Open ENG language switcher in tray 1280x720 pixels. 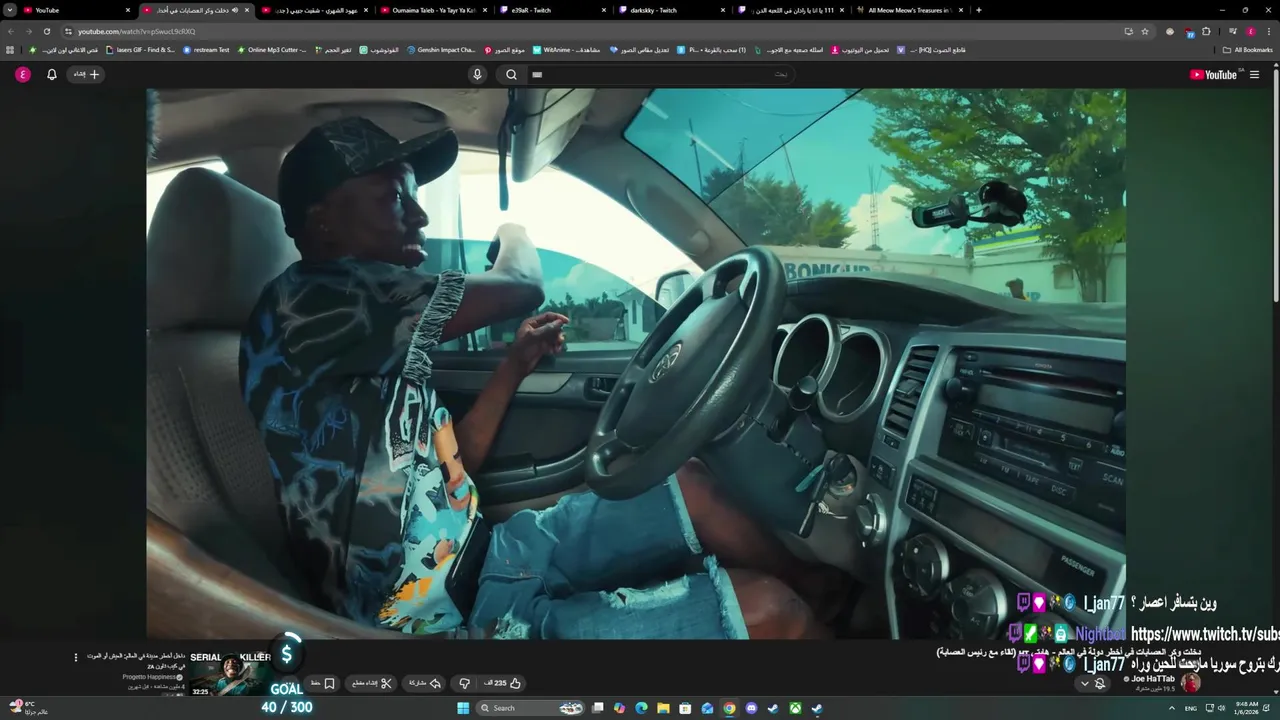click(x=1191, y=708)
